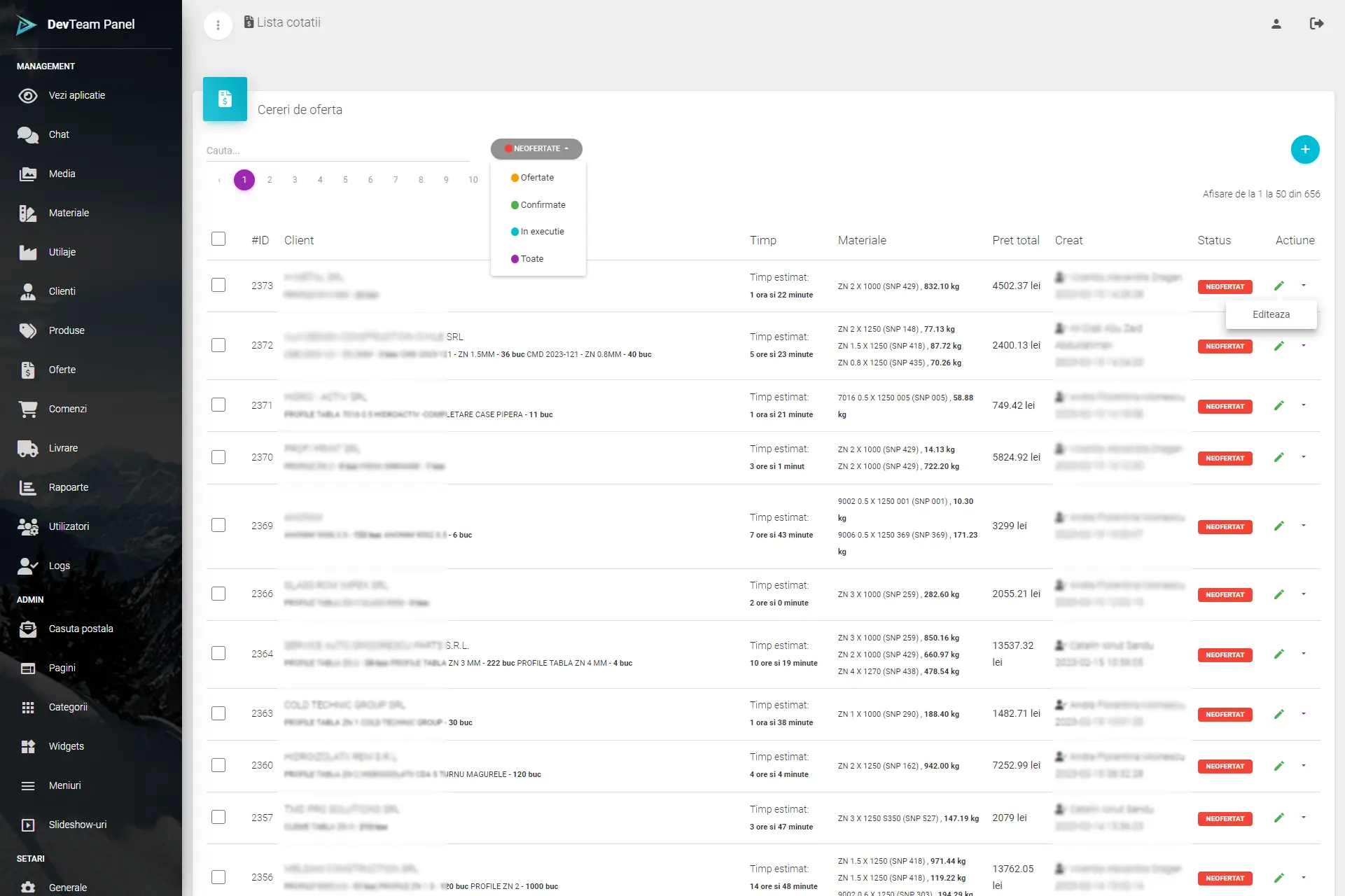Expand action arrow for row 2364
Viewport: 1345px width, 896px height.
tap(1303, 653)
